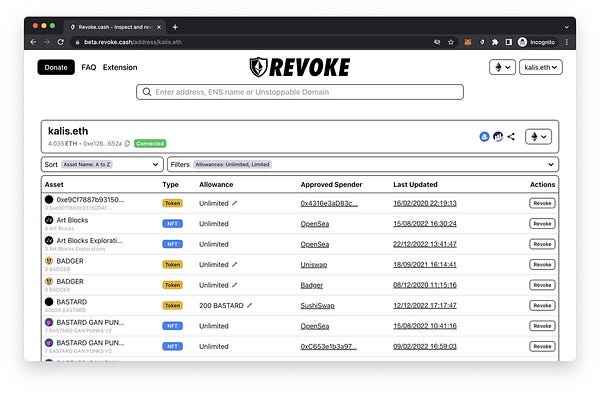Viewport: 600px width, 393px height.
Task: Revoke the 200 BASTARD SushiSwap allowance
Action: (542, 305)
